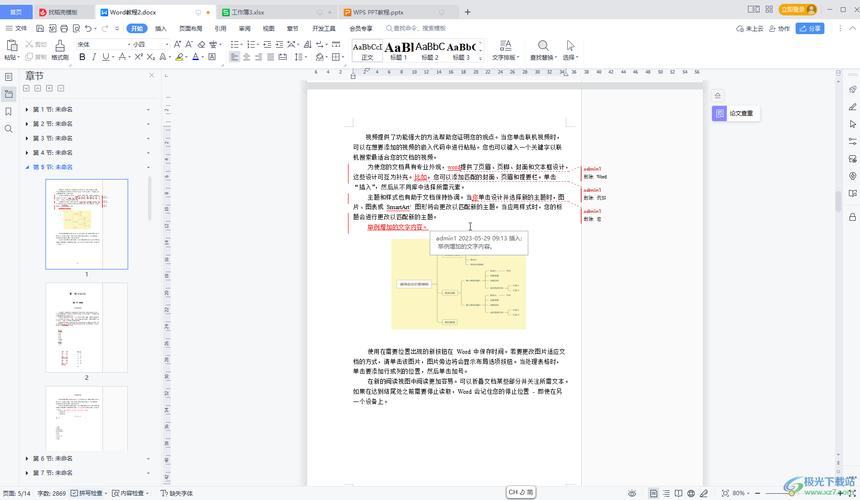This screenshot has width=860, height=500.
Task: Click the Clear Formatting eraser icon
Action: pyautogui.click(x=201, y=44)
